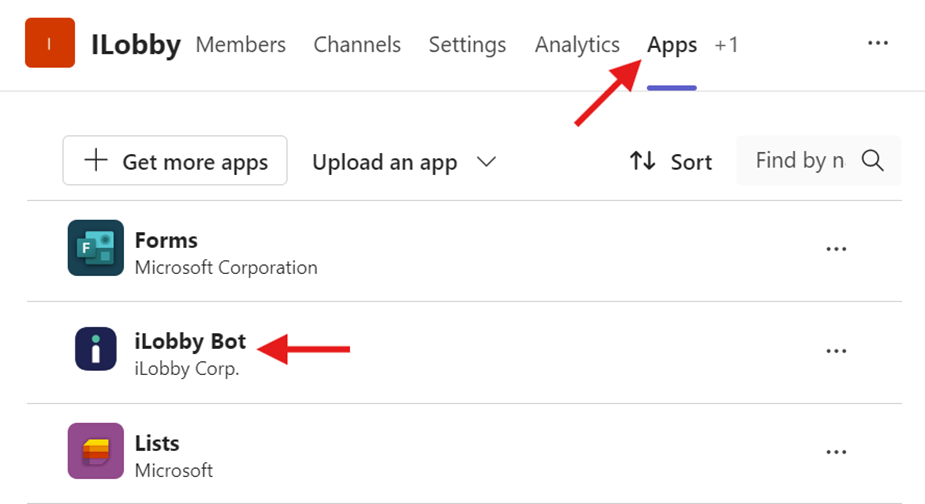Click the Microsoft publisher under Lists

[174, 470]
